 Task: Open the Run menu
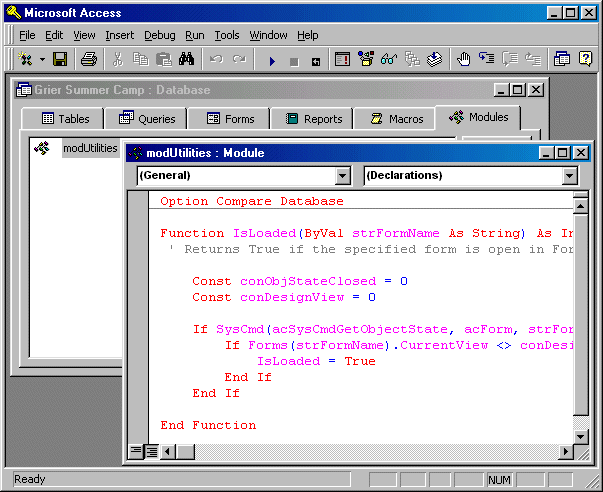pos(195,35)
